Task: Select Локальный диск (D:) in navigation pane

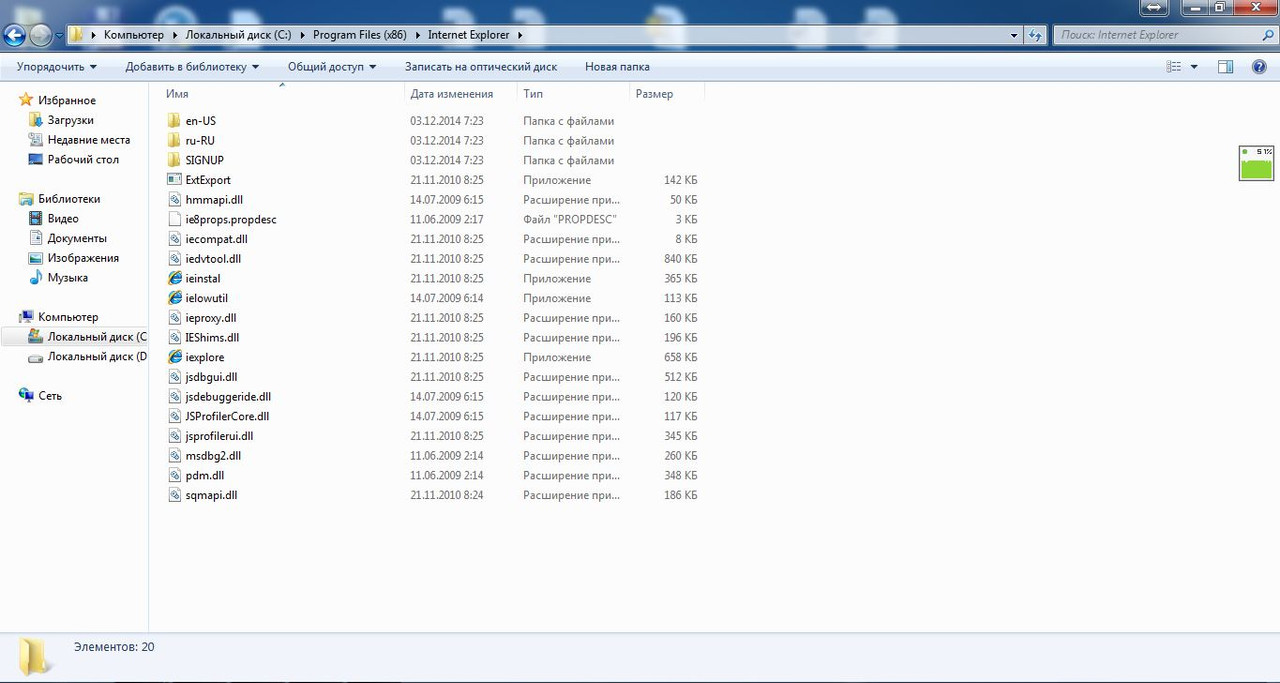Action: click(97, 356)
